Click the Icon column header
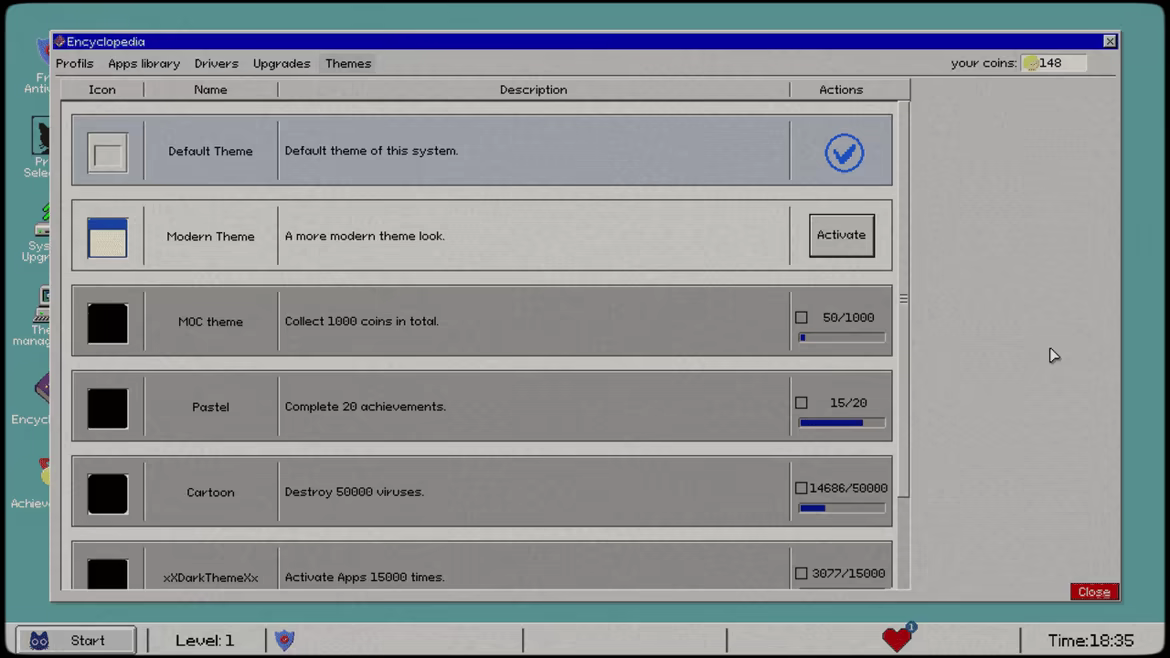 point(102,90)
